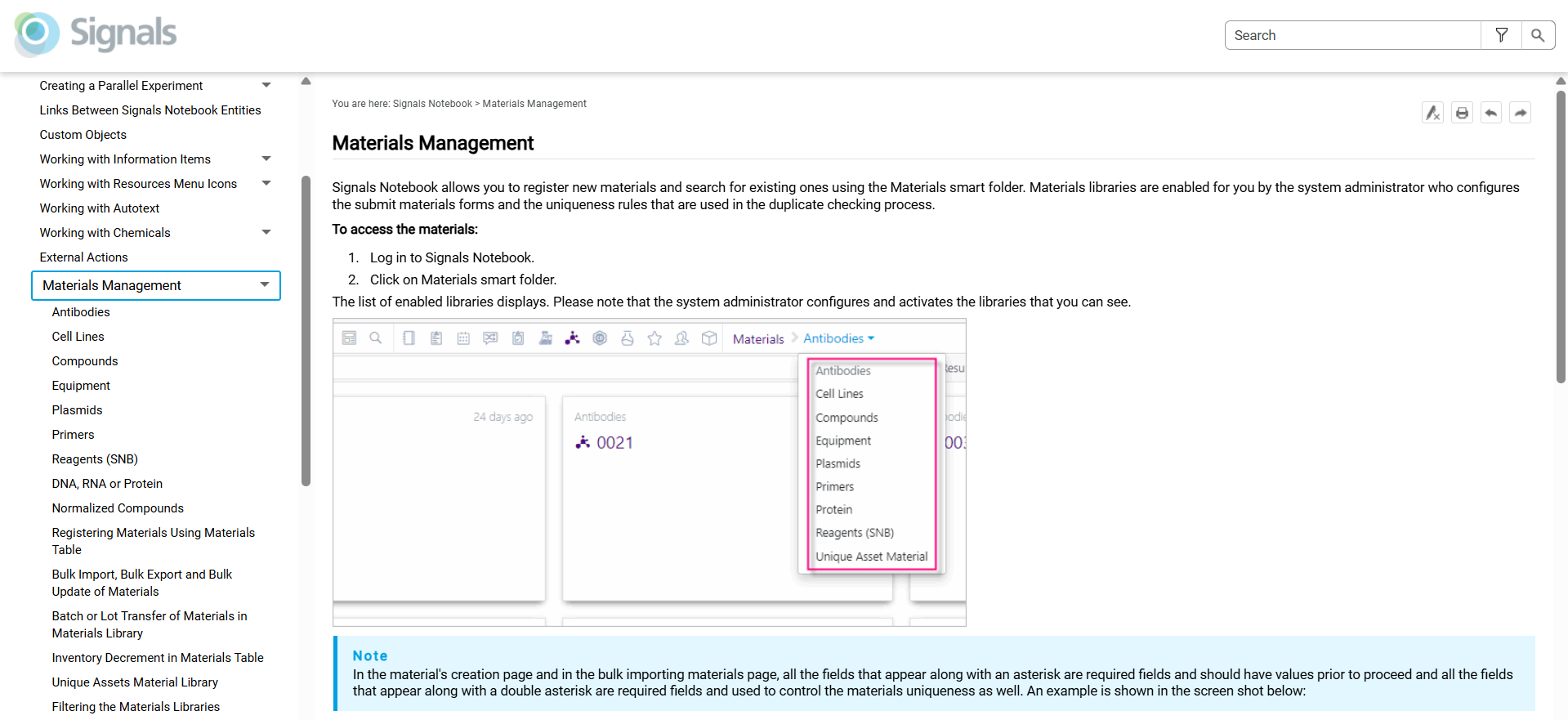Click the Materials libraries screenshot image

[650, 472]
